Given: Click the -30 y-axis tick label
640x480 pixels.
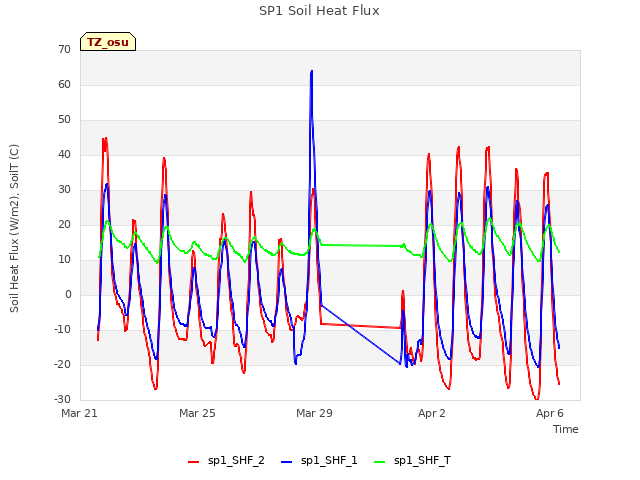Looking at the screenshot, I should pyautogui.click(x=63, y=400).
